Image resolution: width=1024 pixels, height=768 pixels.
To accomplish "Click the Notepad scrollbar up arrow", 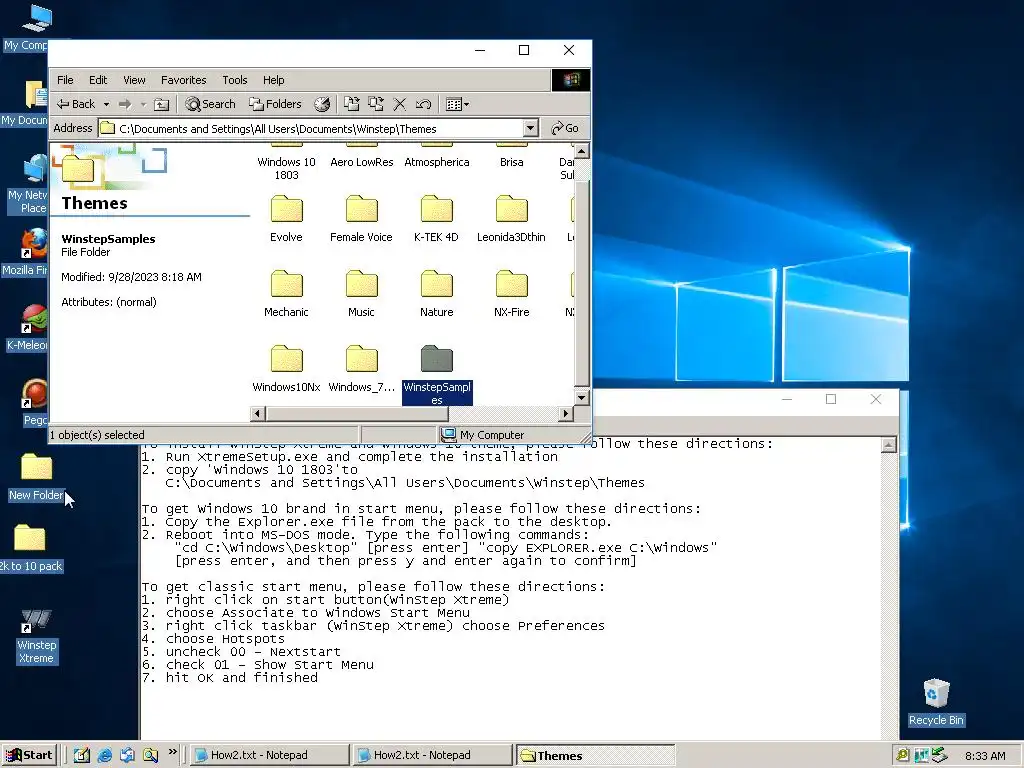I will 888,445.
